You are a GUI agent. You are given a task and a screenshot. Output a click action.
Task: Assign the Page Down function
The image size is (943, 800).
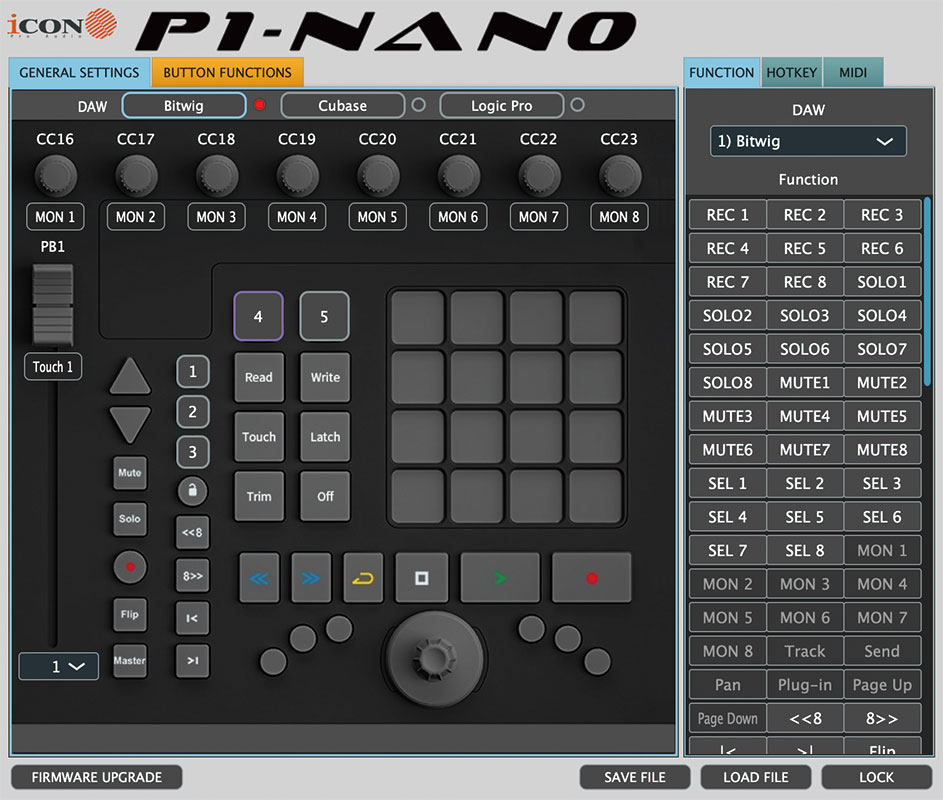click(x=728, y=718)
